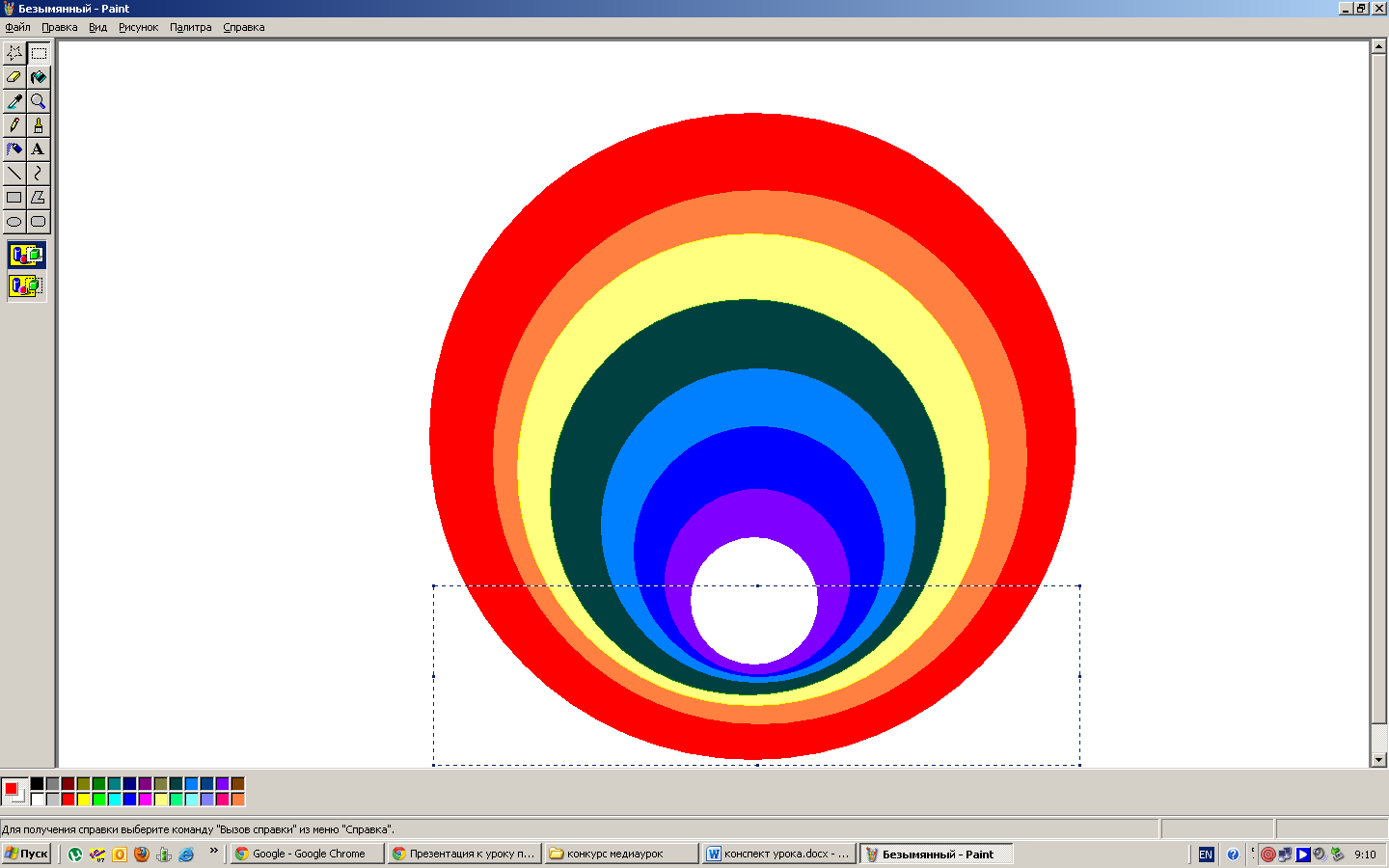
Task: Select the Text tool
Action: tap(39, 149)
